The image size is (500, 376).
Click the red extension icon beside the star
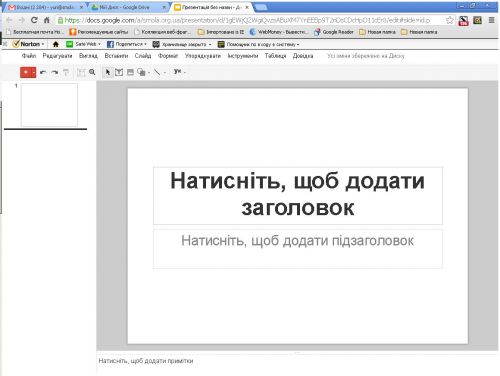coord(463,21)
